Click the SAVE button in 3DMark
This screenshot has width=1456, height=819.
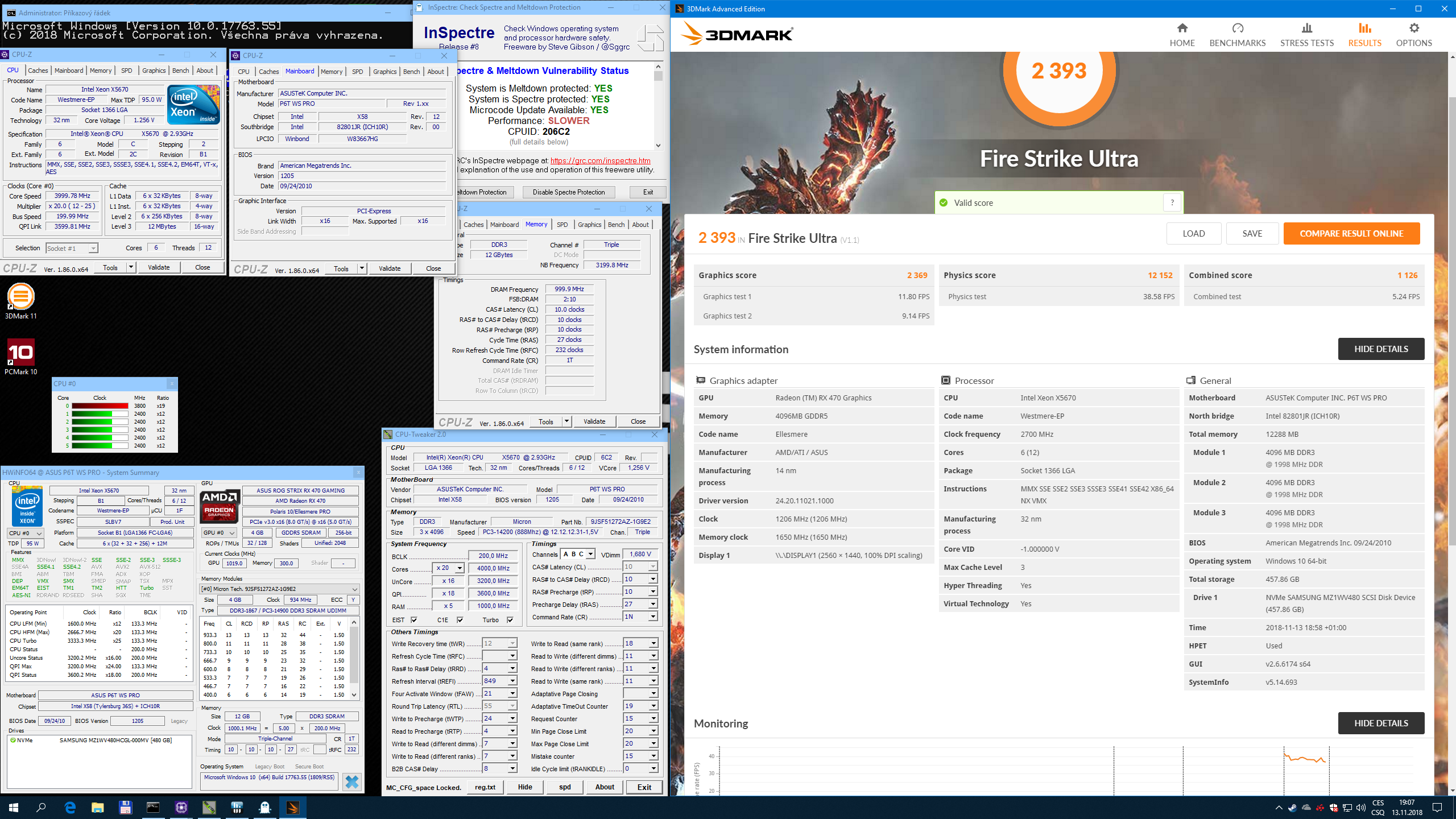pyautogui.click(x=1252, y=234)
